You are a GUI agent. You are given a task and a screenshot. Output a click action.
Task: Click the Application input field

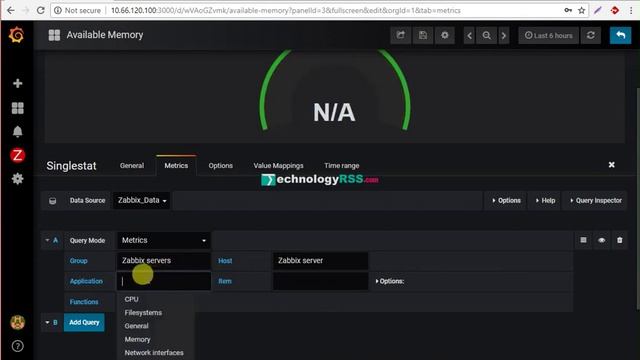(x=164, y=281)
